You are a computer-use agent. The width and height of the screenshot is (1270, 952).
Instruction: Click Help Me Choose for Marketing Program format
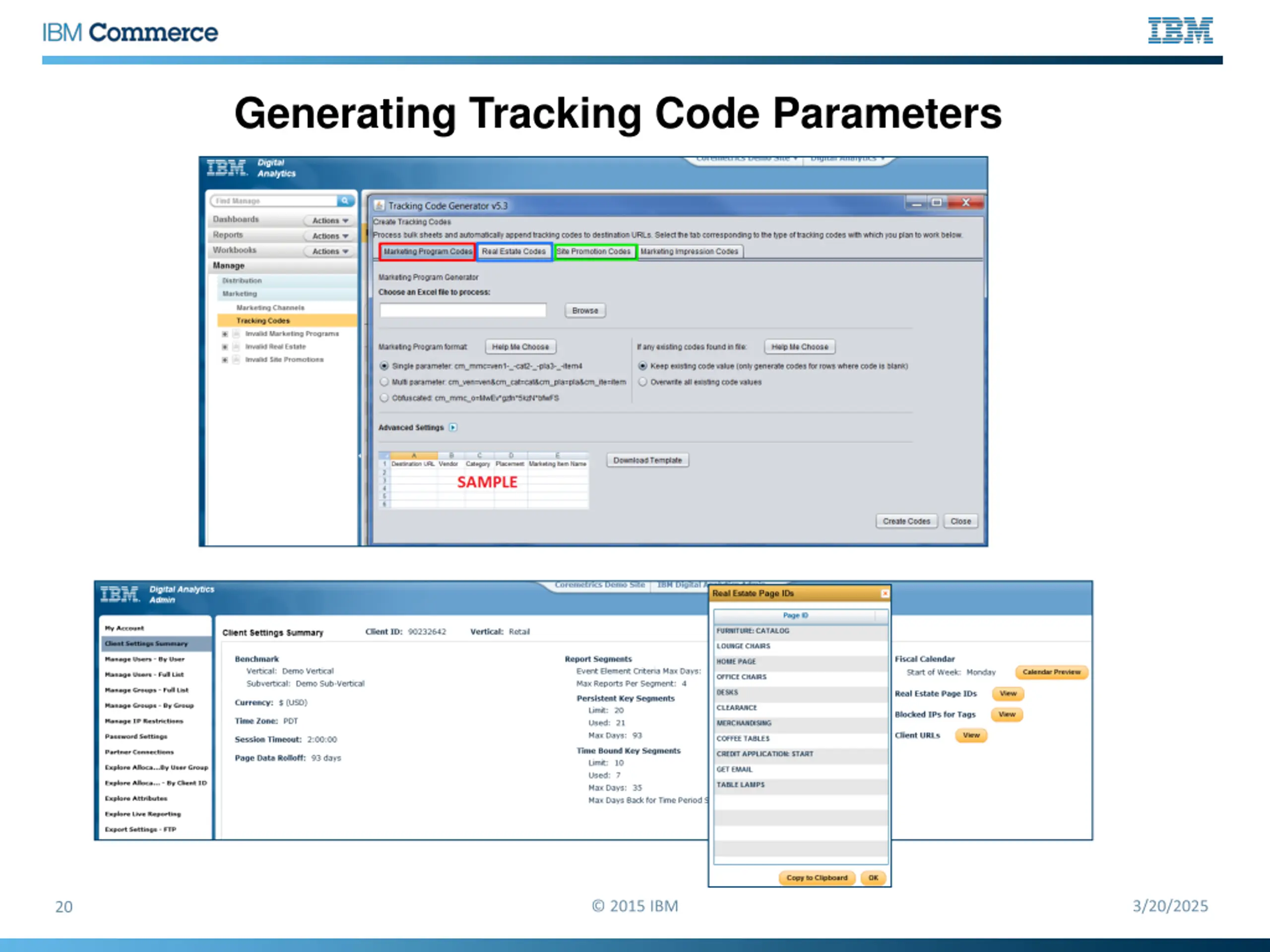pos(520,347)
